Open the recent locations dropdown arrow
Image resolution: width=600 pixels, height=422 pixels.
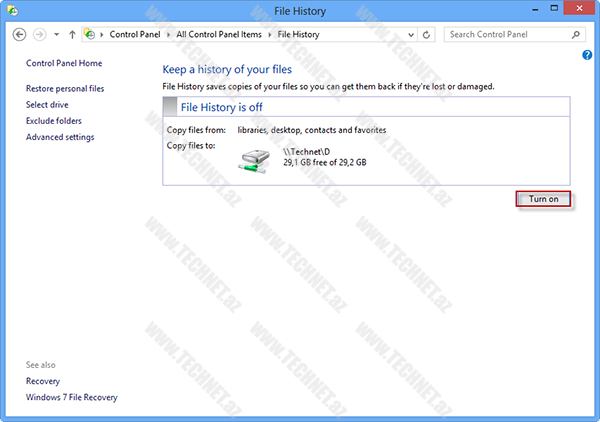click(x=57, y=34)
